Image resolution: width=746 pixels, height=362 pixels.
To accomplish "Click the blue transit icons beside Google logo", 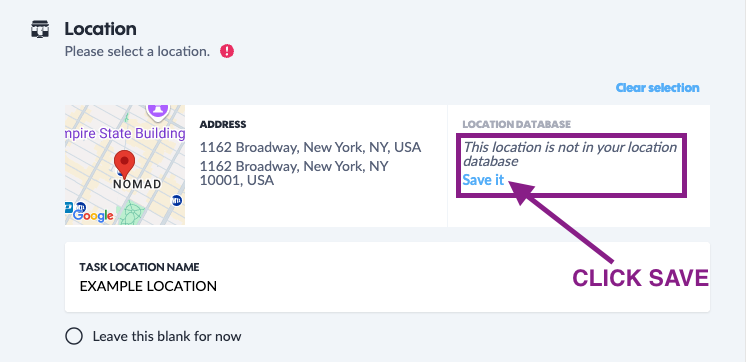I will tap(75, 207).
